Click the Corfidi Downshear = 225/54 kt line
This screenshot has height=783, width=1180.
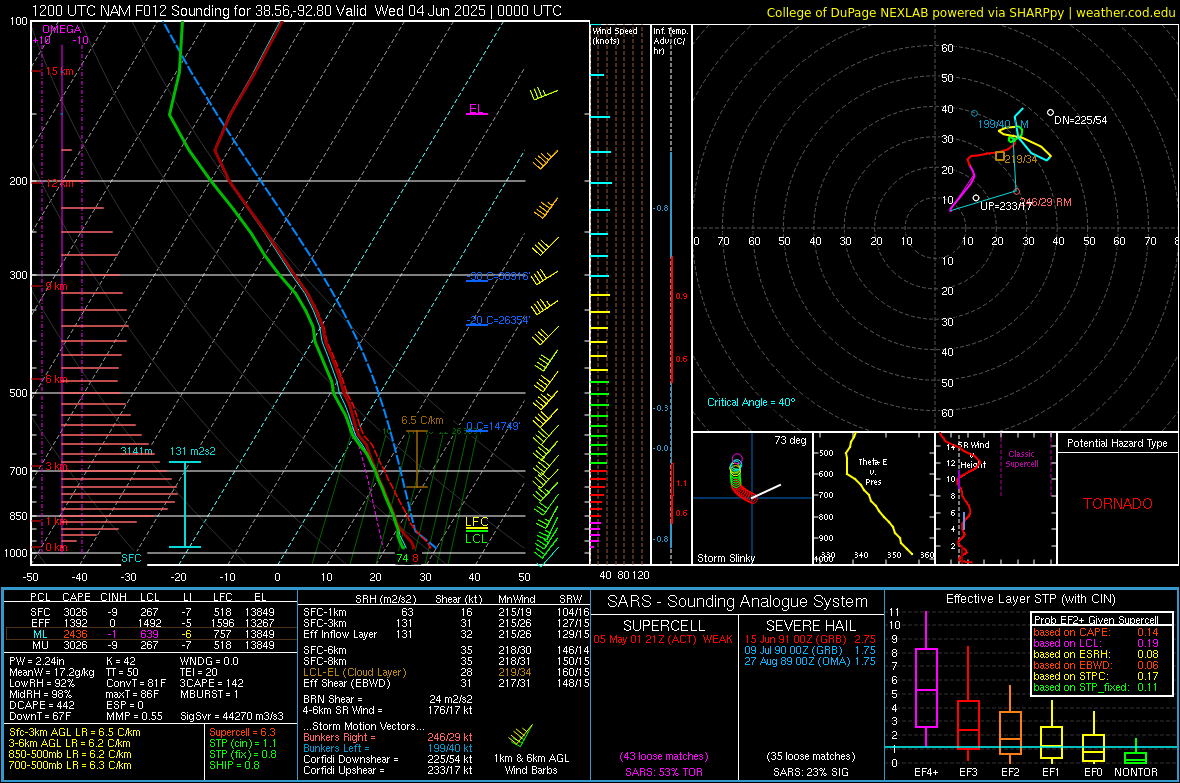click(x=388, y=759)
